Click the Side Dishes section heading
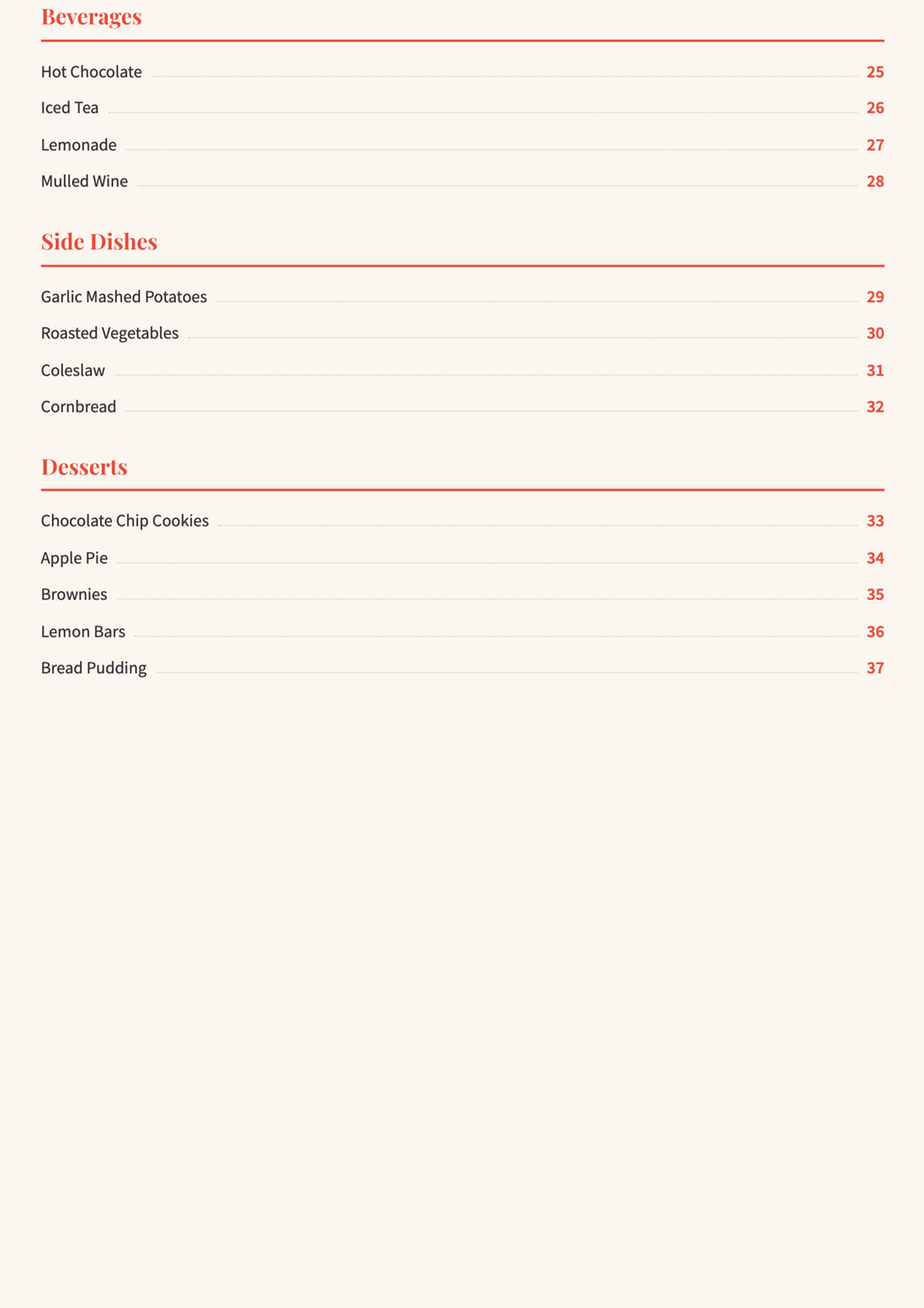 pyautogui.click(x=99, y=242)
